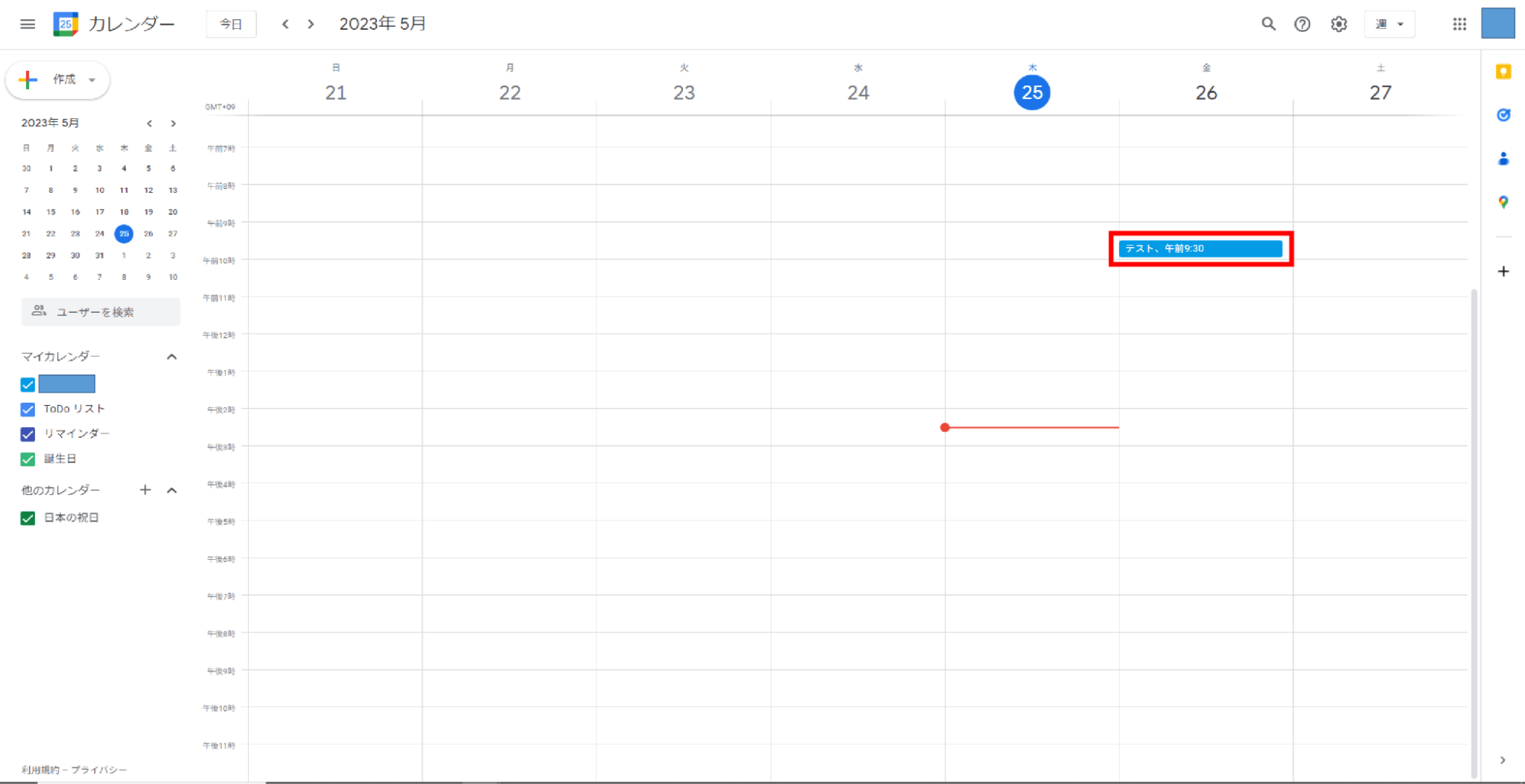Open Google Maps side panel
The image size is (1525, 784).
click(x=1504, y=202)
